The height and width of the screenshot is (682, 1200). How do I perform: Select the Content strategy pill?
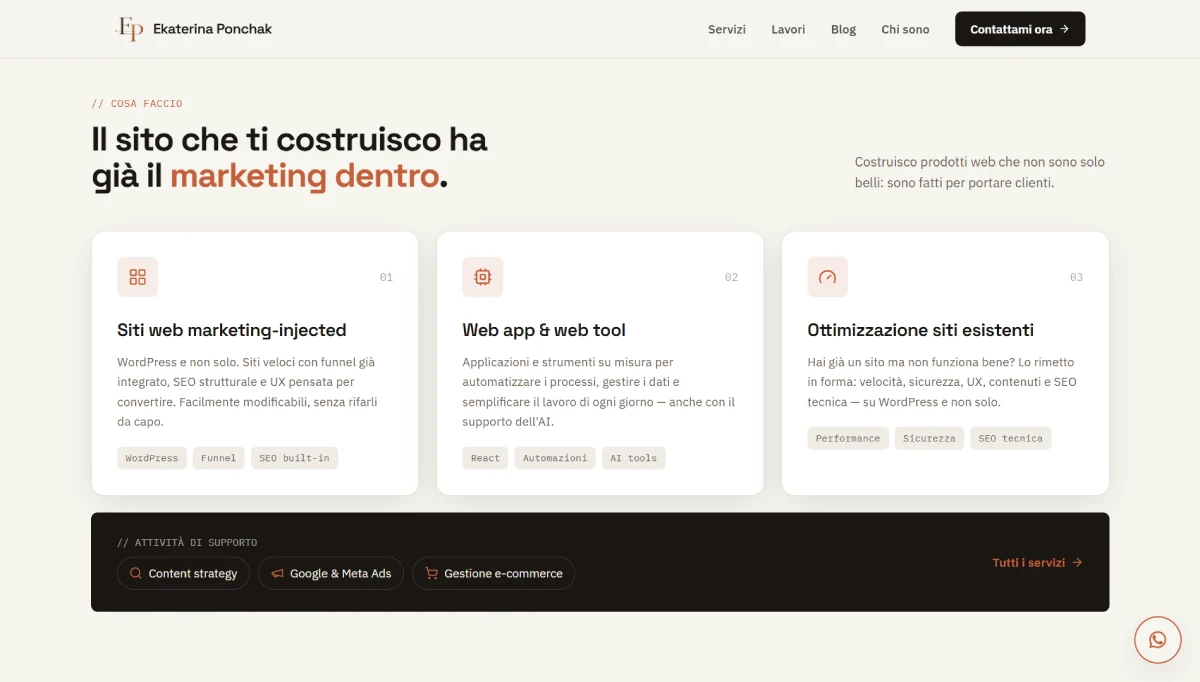tap(183, 573)
